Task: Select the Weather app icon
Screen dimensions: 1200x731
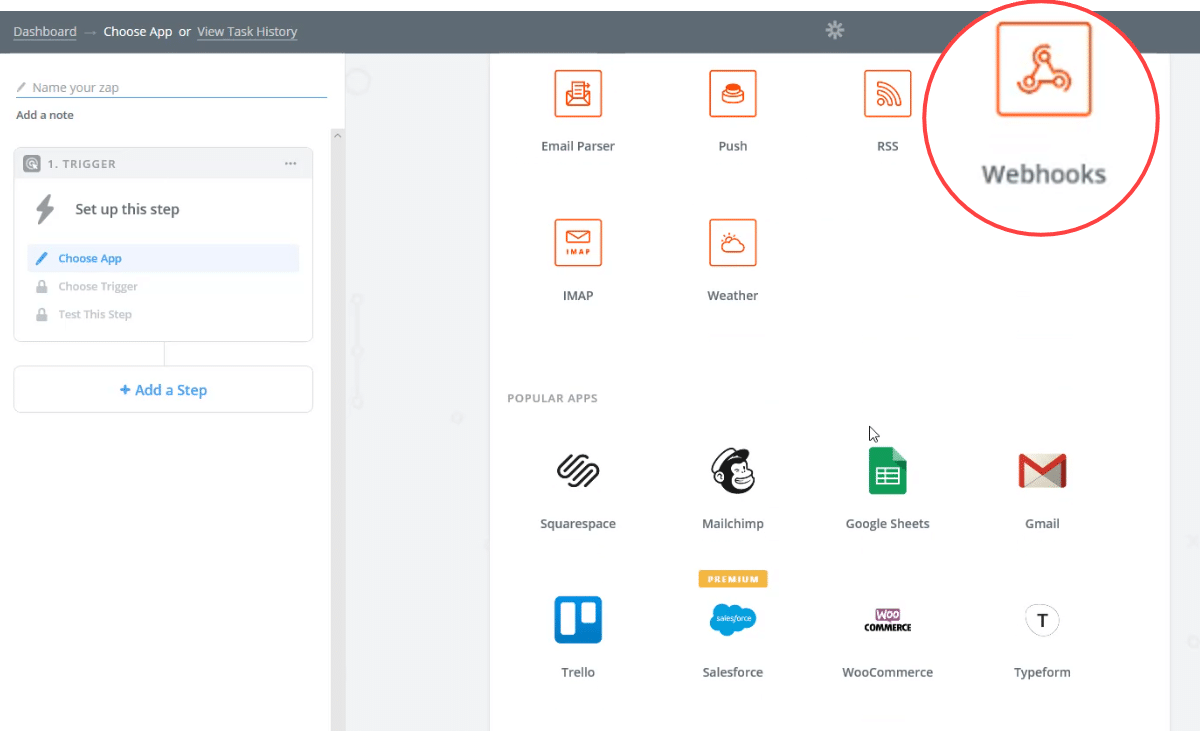Action: click(x=732, y=242)
